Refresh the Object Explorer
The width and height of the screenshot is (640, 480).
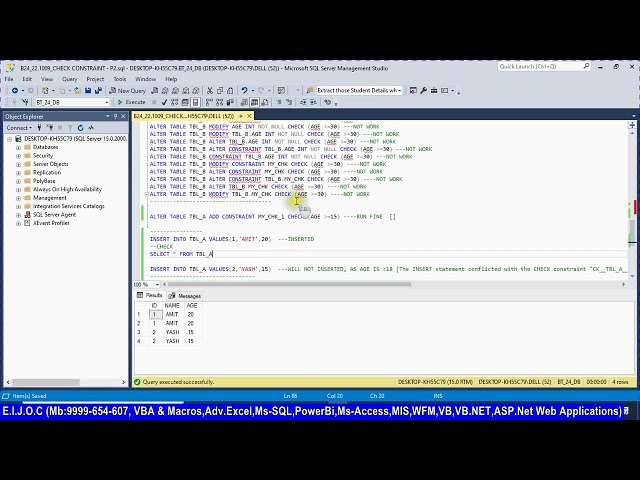click(80, 128)
